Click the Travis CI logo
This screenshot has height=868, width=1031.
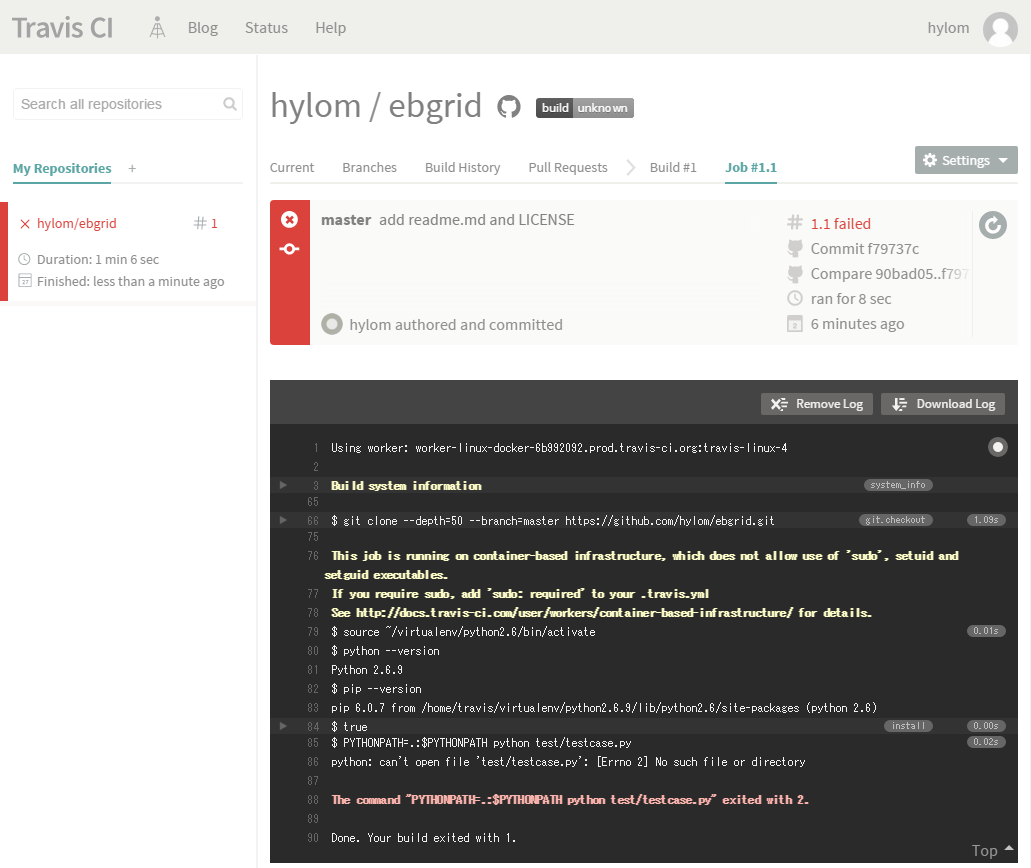62,28
